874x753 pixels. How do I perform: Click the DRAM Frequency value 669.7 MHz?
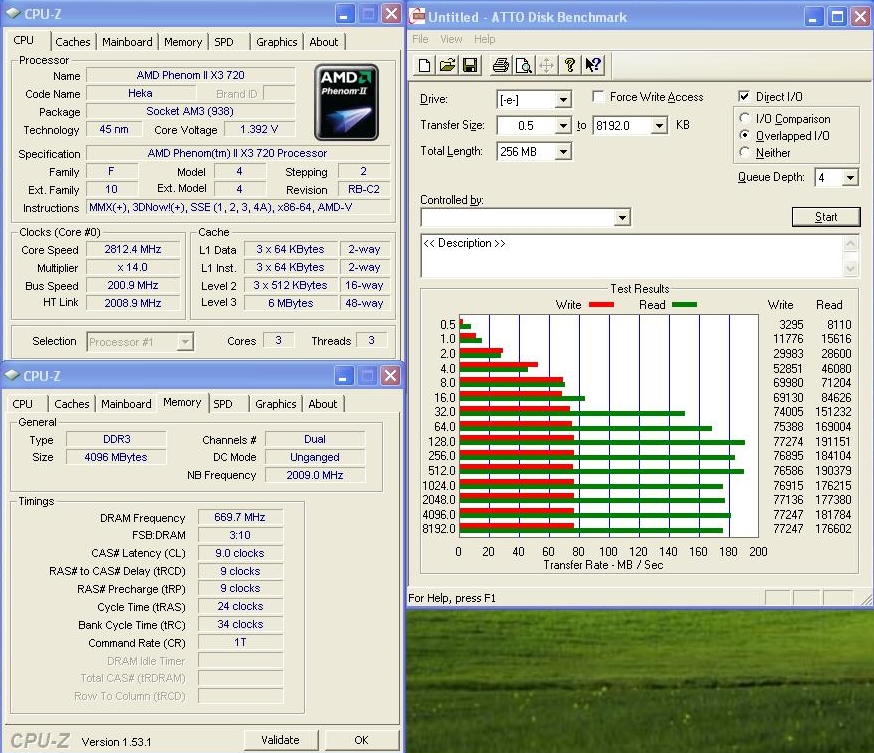coord(240,517)
